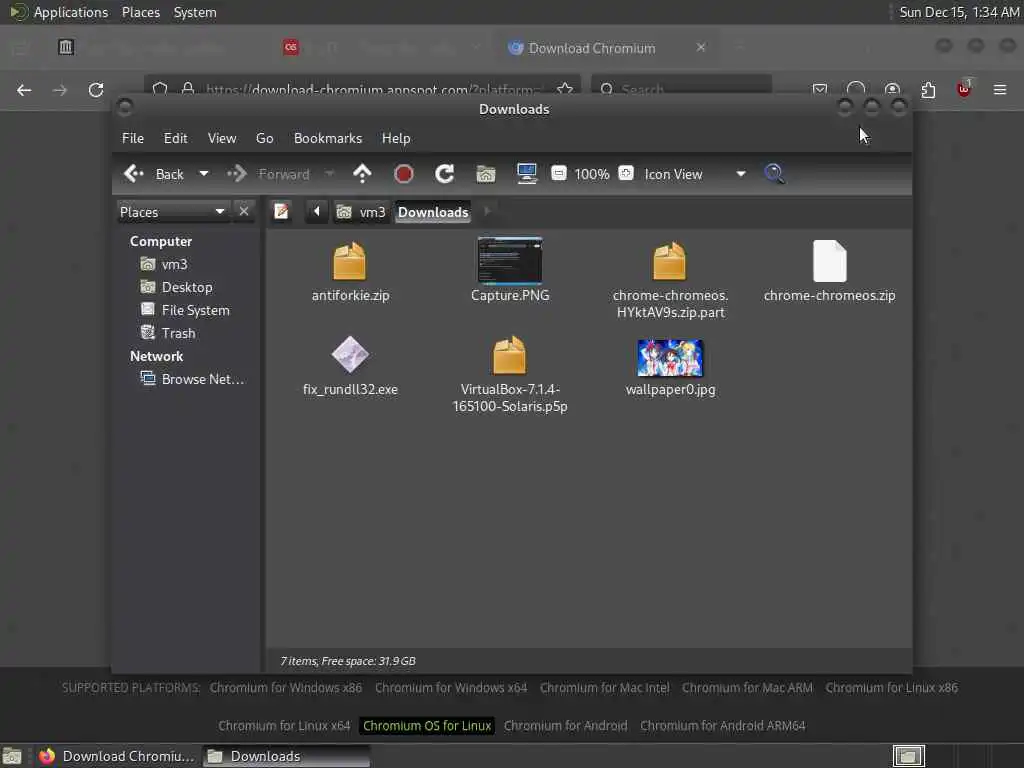The height and width of the screenshot is (768, 1024).
Task: Open the Back history dropdown arrow
Action: [x=204, y=174]
